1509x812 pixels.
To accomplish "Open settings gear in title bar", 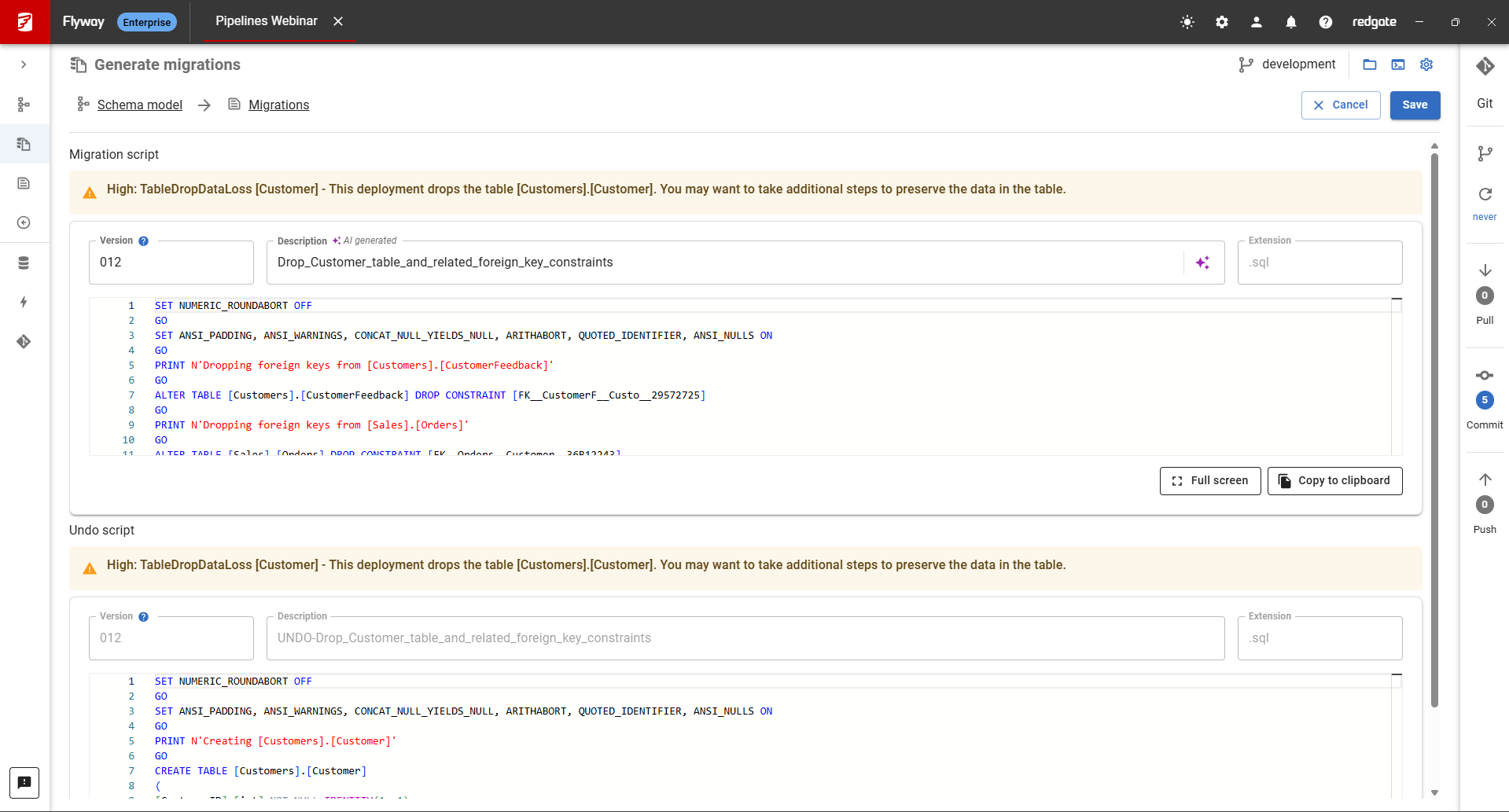I will coord(1222,22).
